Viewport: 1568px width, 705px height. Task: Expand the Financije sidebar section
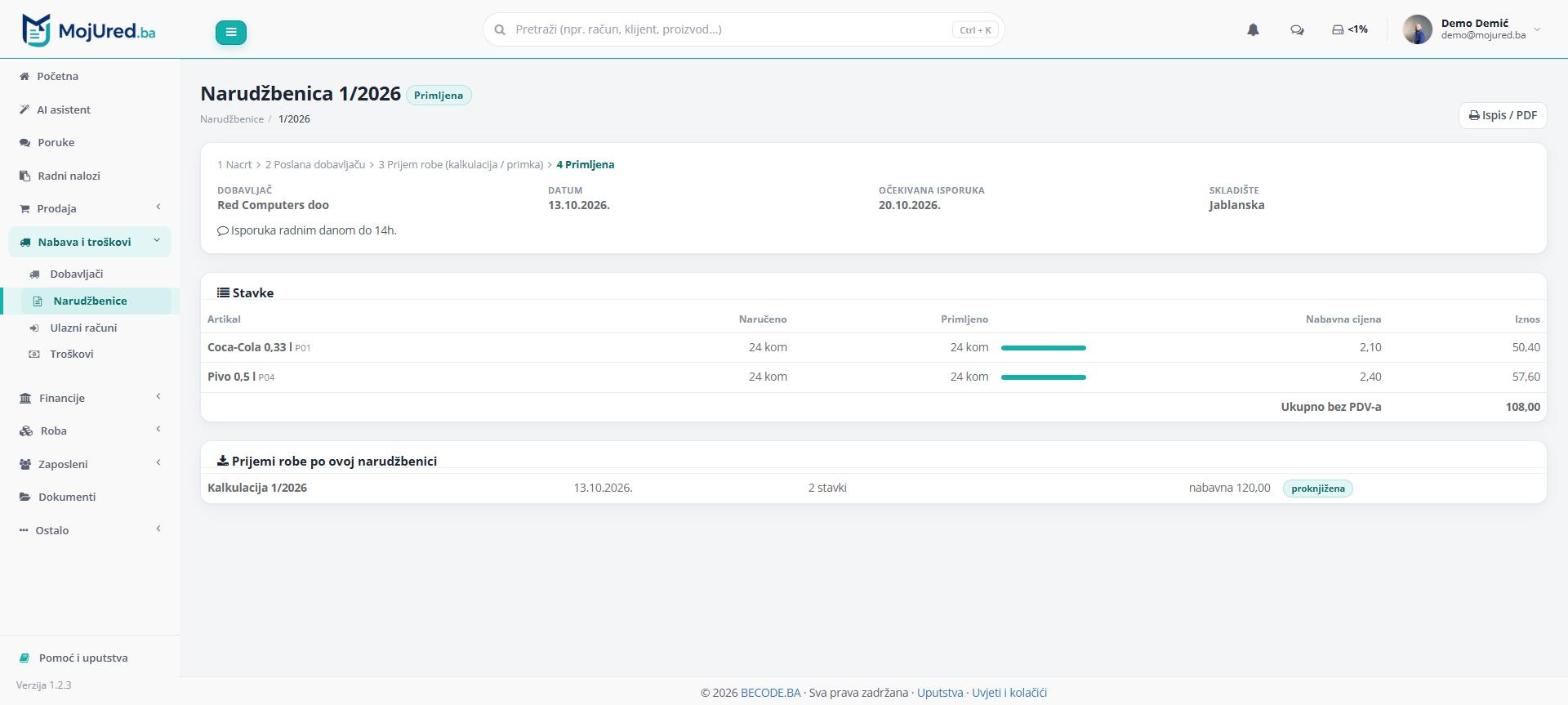coord(90,398)
